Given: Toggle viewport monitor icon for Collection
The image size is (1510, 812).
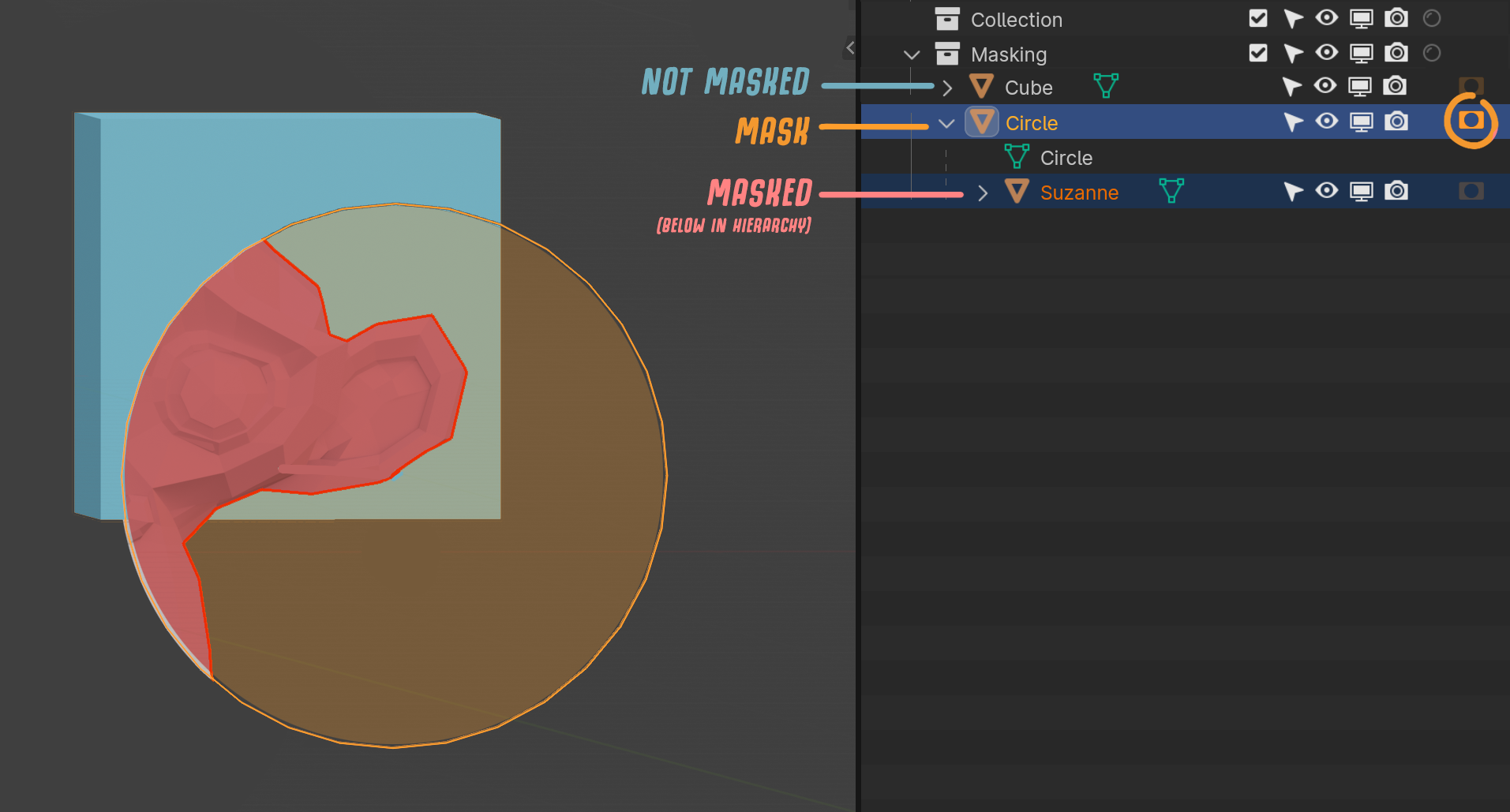Looking at the screenshot, I should point(1362,18).
